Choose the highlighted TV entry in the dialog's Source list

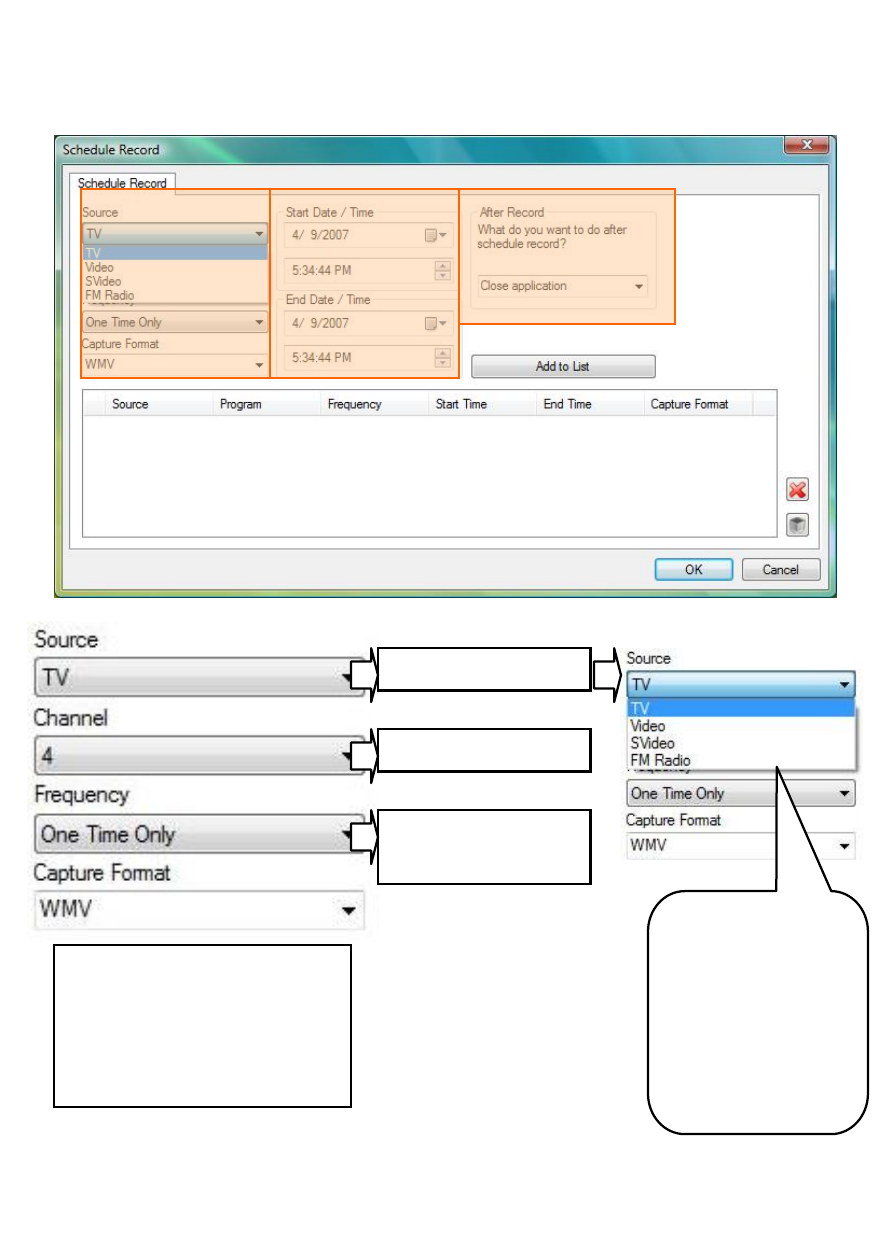175,253
